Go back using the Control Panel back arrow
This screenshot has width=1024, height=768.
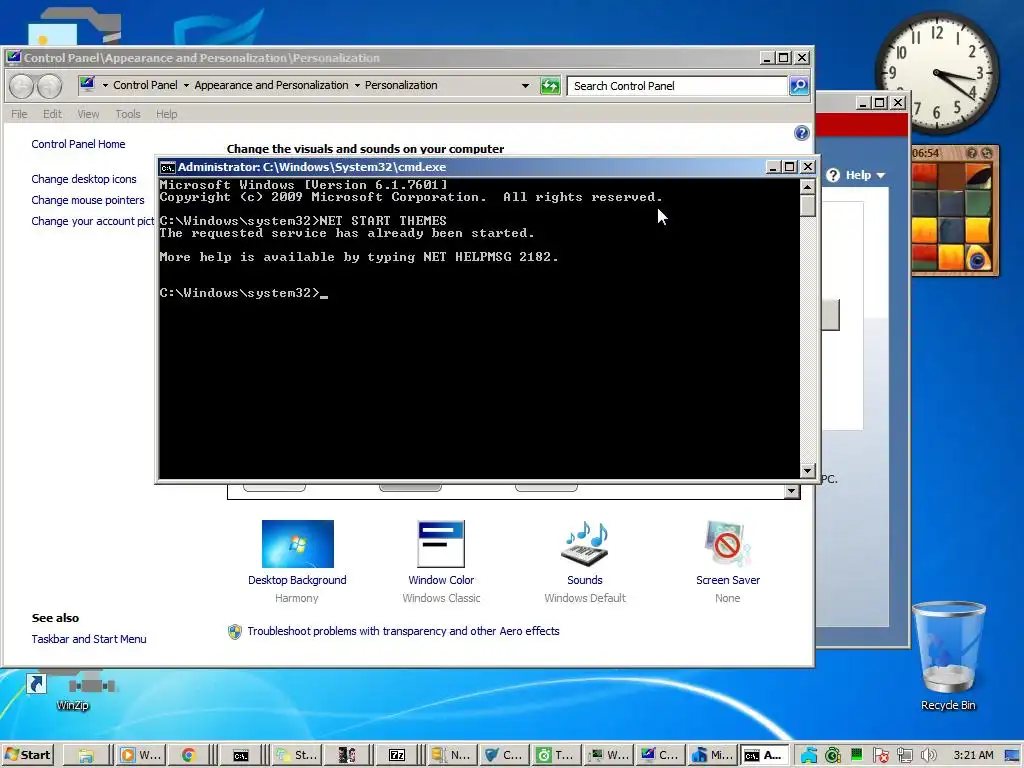[x=21, y=86]
